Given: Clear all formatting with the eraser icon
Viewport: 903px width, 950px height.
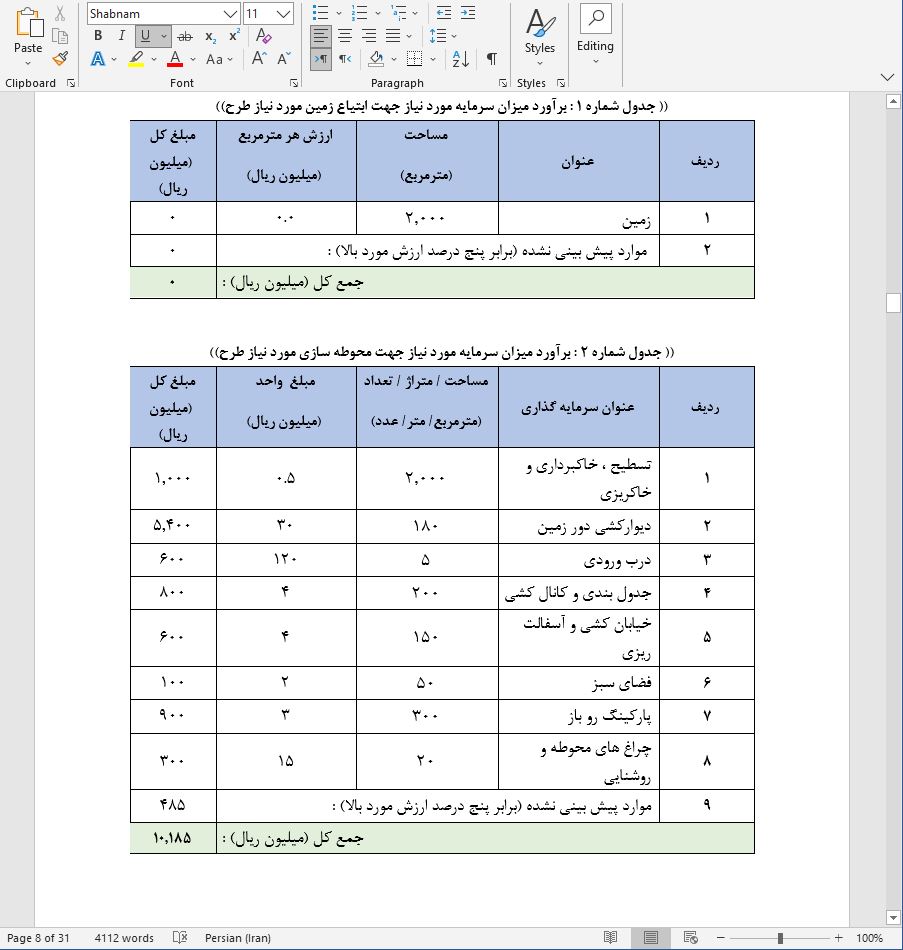Looking at the screenshot, I should coord(262,35).
